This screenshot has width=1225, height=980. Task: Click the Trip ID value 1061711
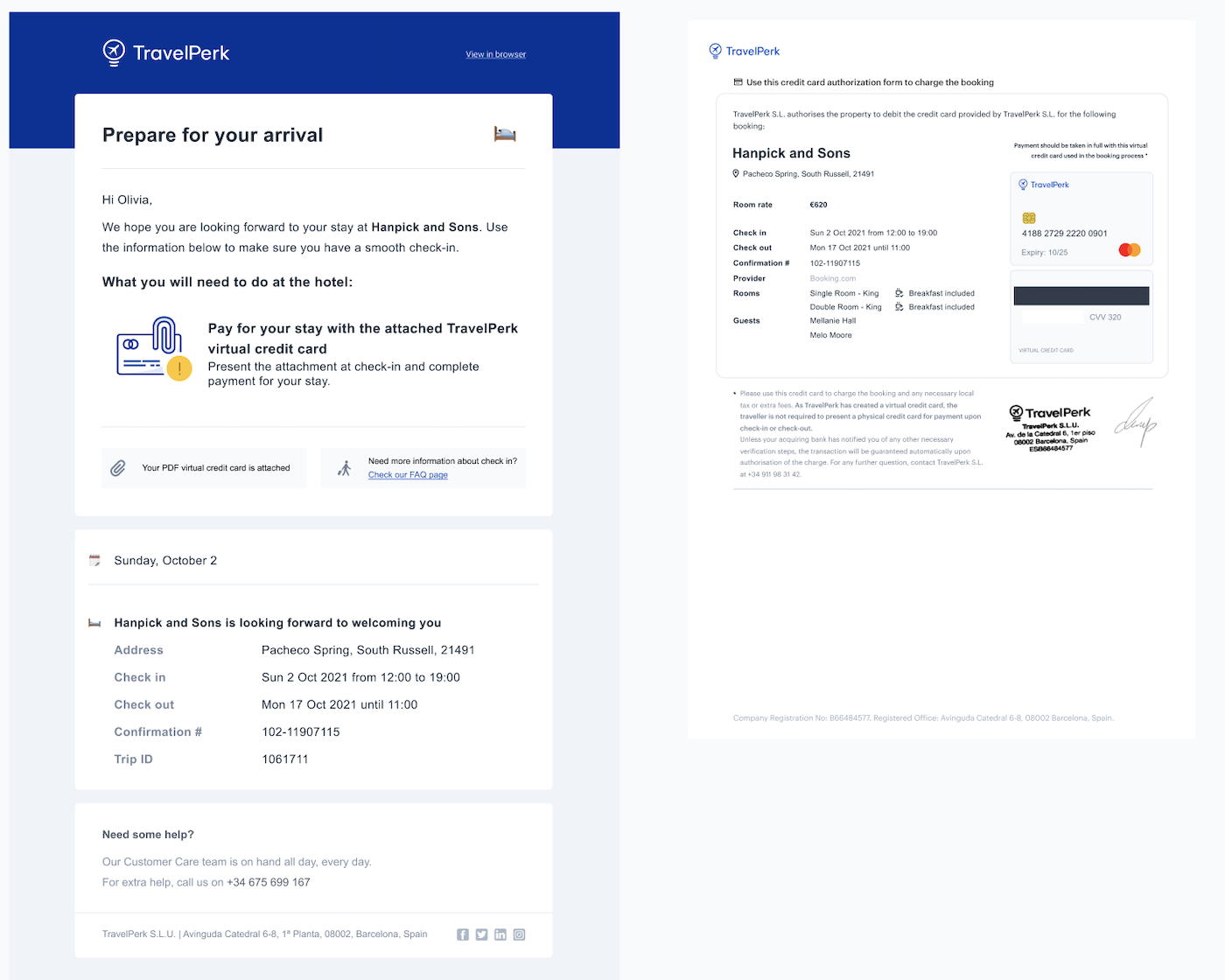[285, 759]
